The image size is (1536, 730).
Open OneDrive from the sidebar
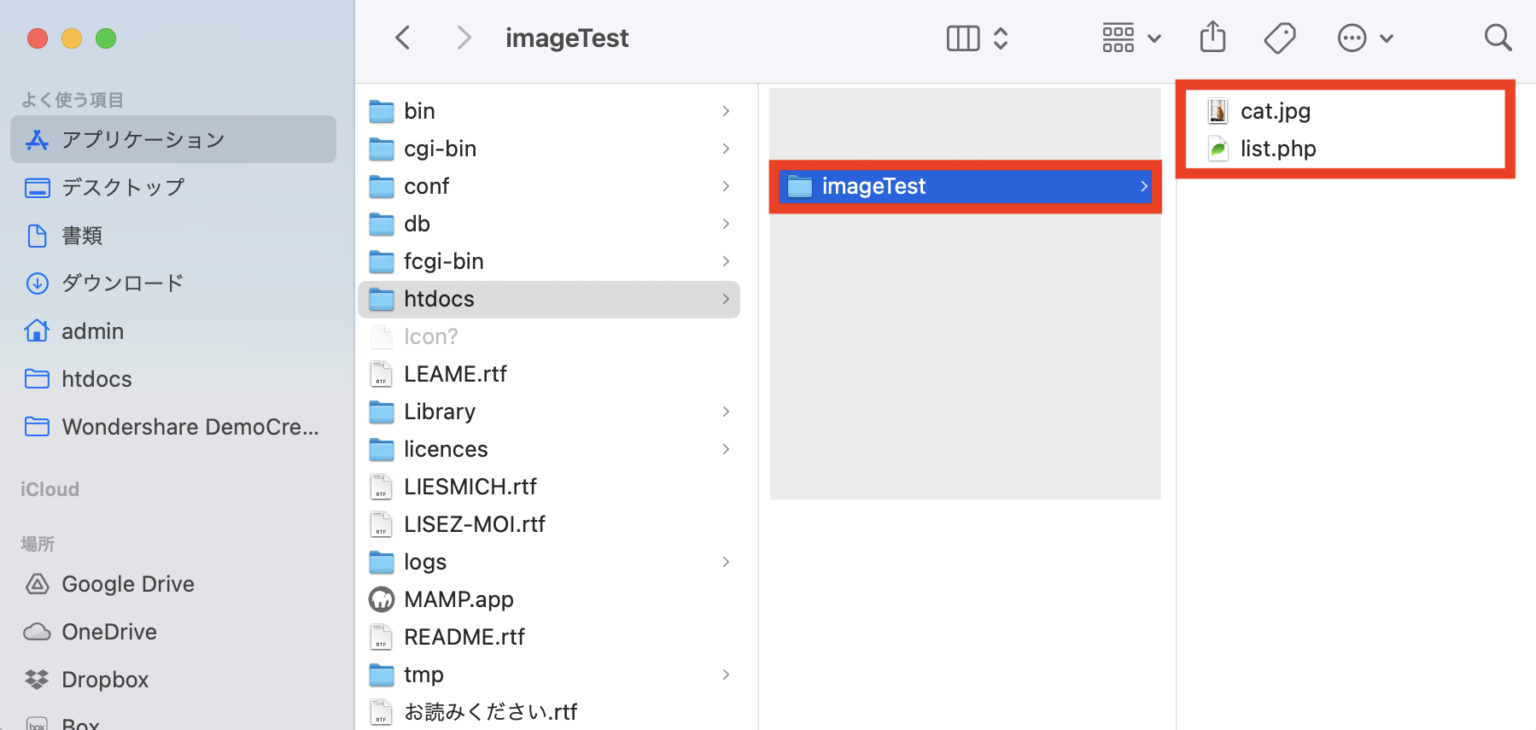(110, 631)
